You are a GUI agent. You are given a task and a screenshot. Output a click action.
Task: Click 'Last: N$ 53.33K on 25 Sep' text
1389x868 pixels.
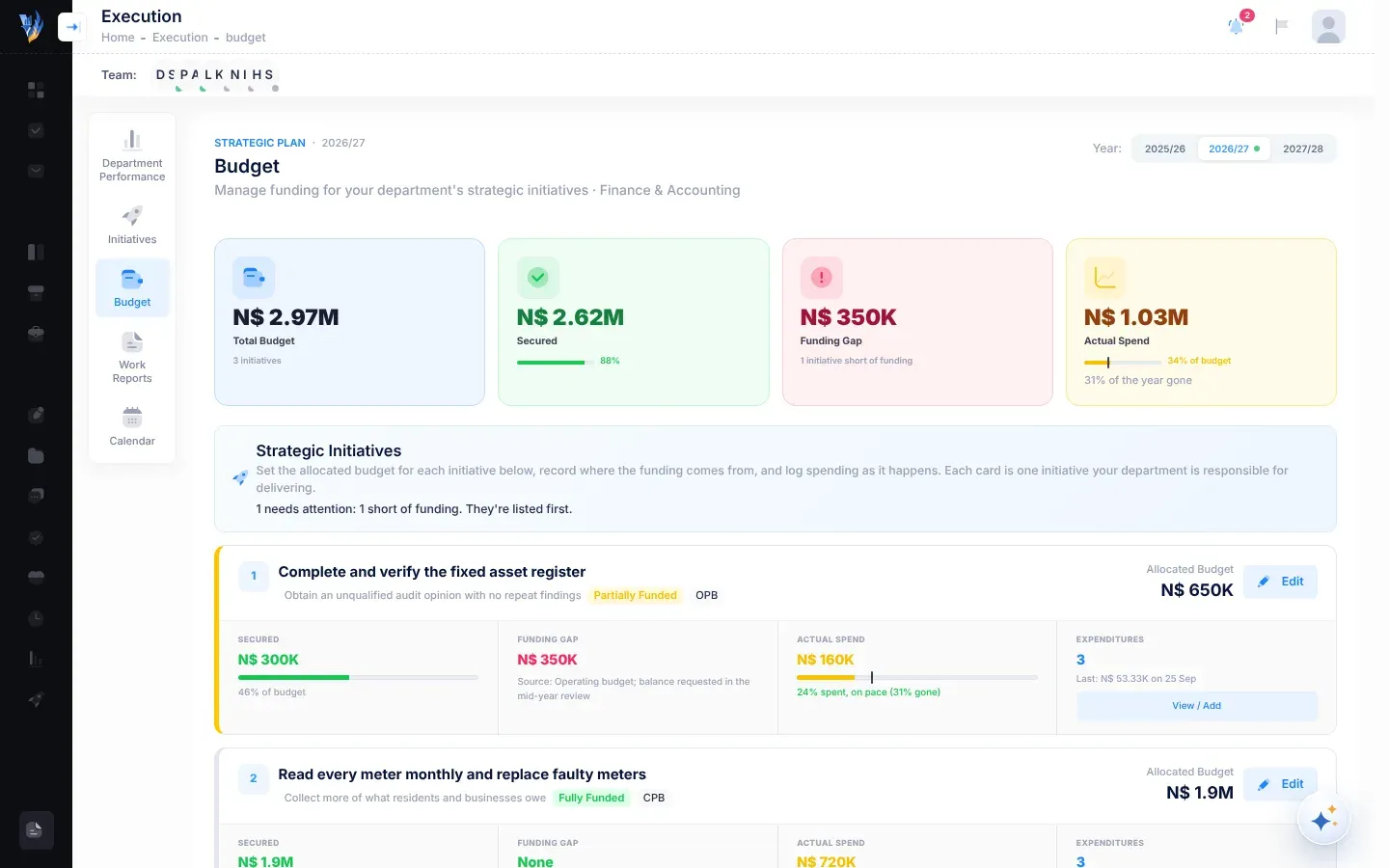tap(1136, 679)
